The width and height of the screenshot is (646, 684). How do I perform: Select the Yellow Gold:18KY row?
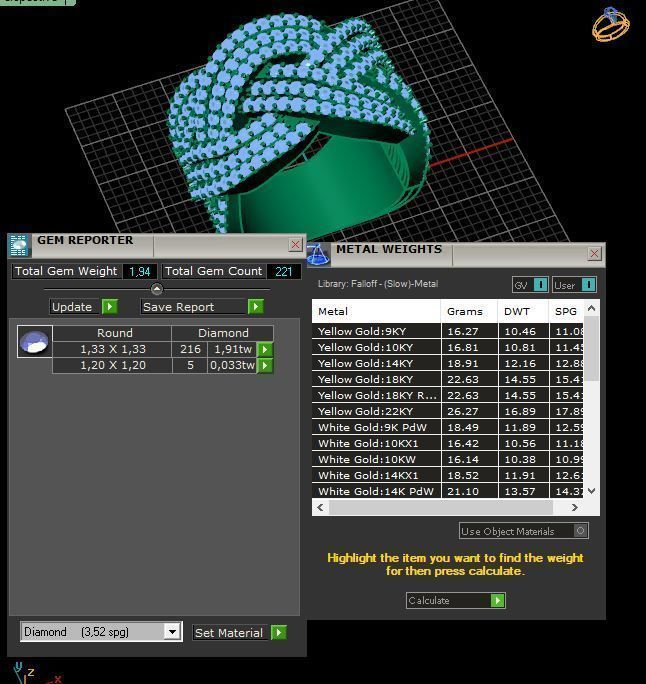pos(448,380)
